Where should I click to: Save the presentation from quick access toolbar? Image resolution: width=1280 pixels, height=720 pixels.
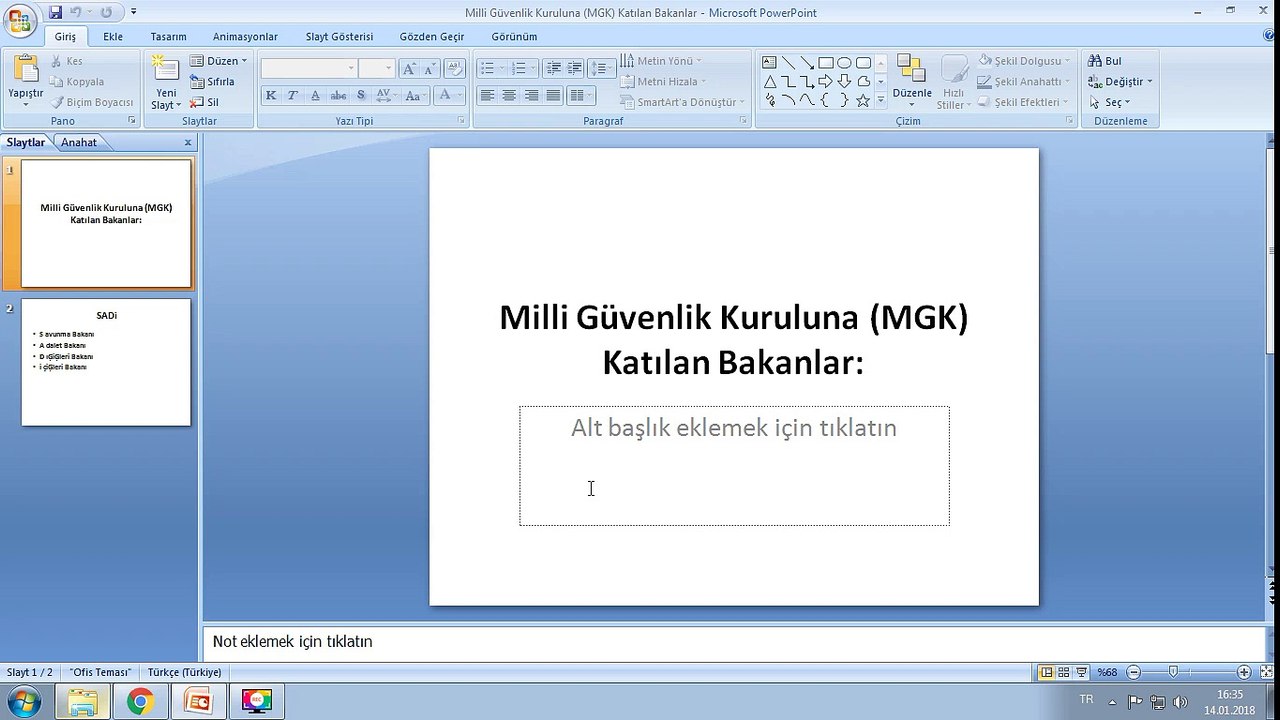[x=55, y=13]
